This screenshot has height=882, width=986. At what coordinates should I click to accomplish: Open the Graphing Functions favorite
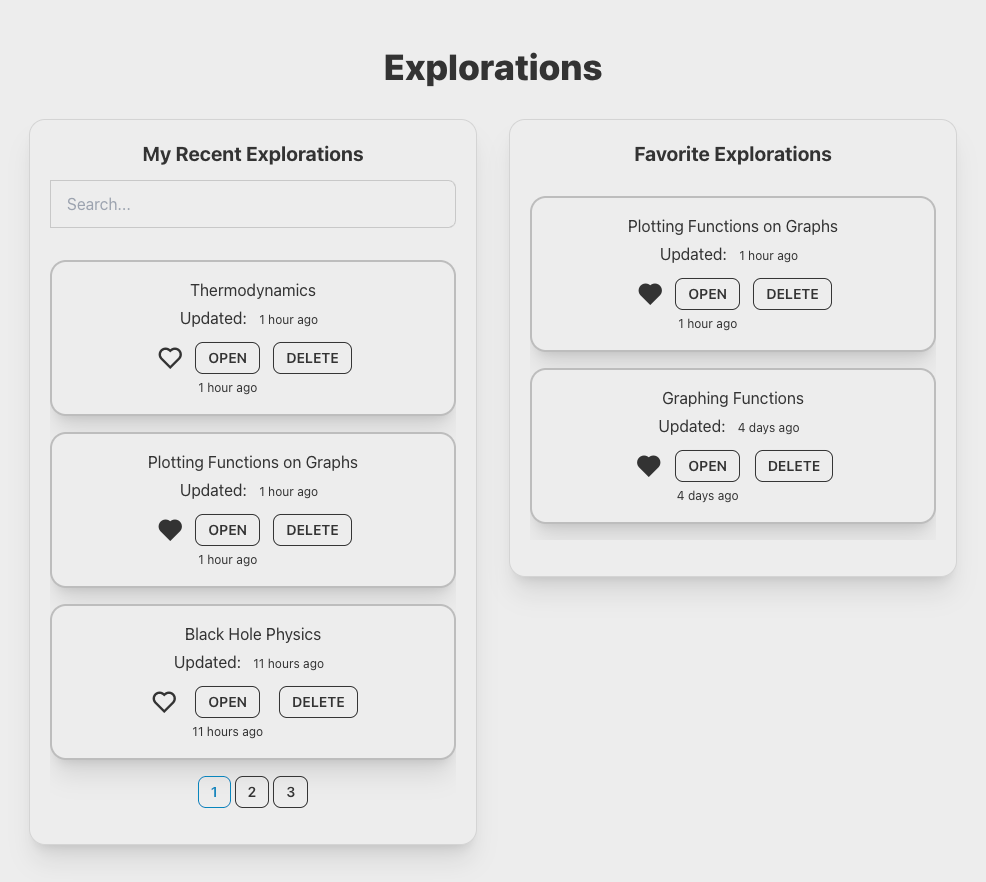click(707, 466)
